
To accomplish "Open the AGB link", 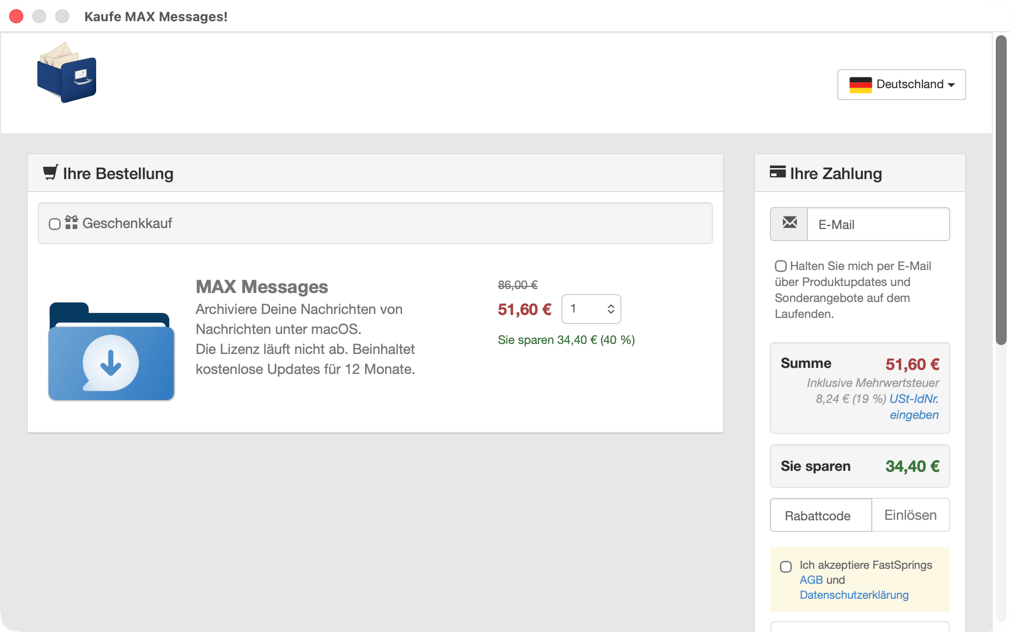I will click(x=811, y=580).
